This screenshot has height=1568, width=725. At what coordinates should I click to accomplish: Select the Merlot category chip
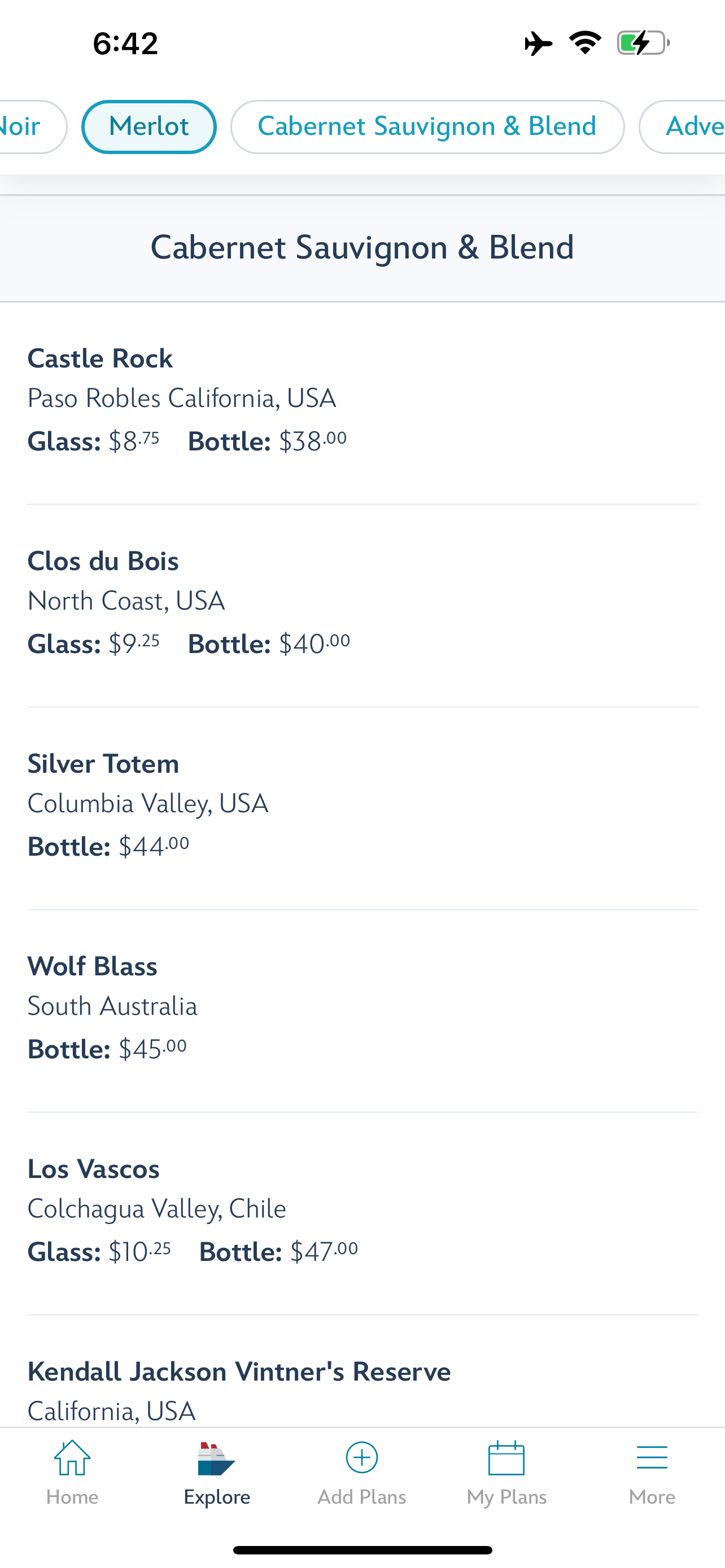tap(149, 126)
